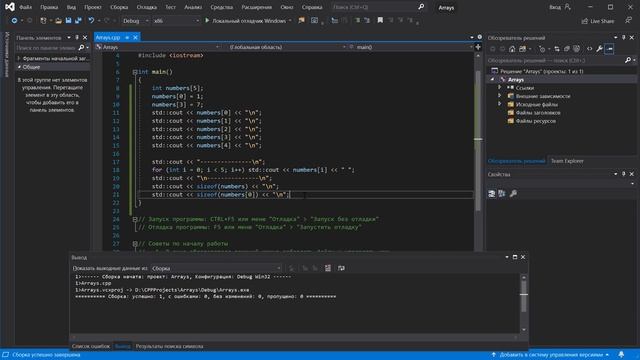Viewport: 640px width, 360px height.
Task: Toggle preview selected items button
Action: [x=609, y=49]
